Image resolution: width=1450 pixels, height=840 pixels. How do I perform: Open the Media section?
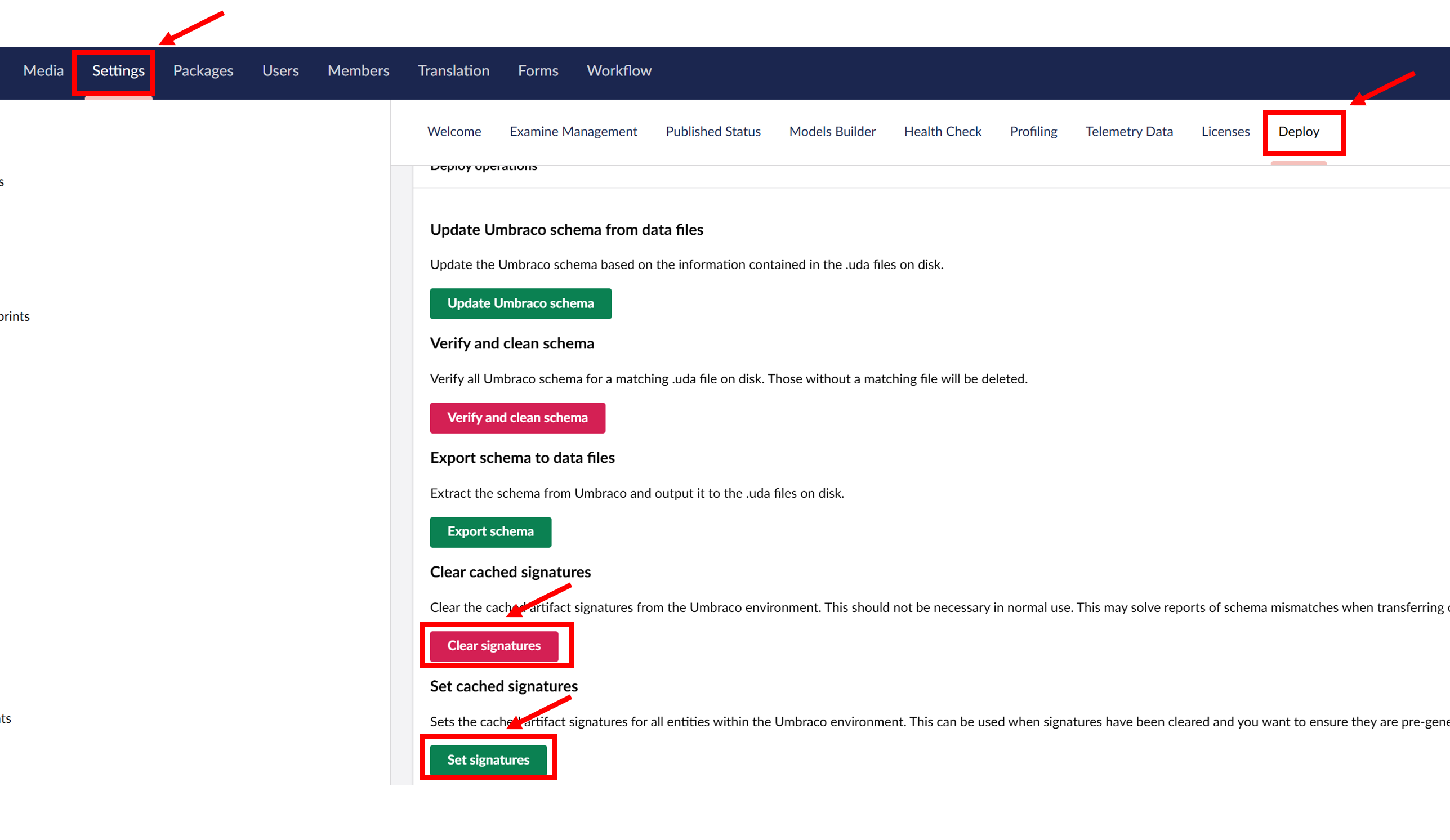[43, 71]
